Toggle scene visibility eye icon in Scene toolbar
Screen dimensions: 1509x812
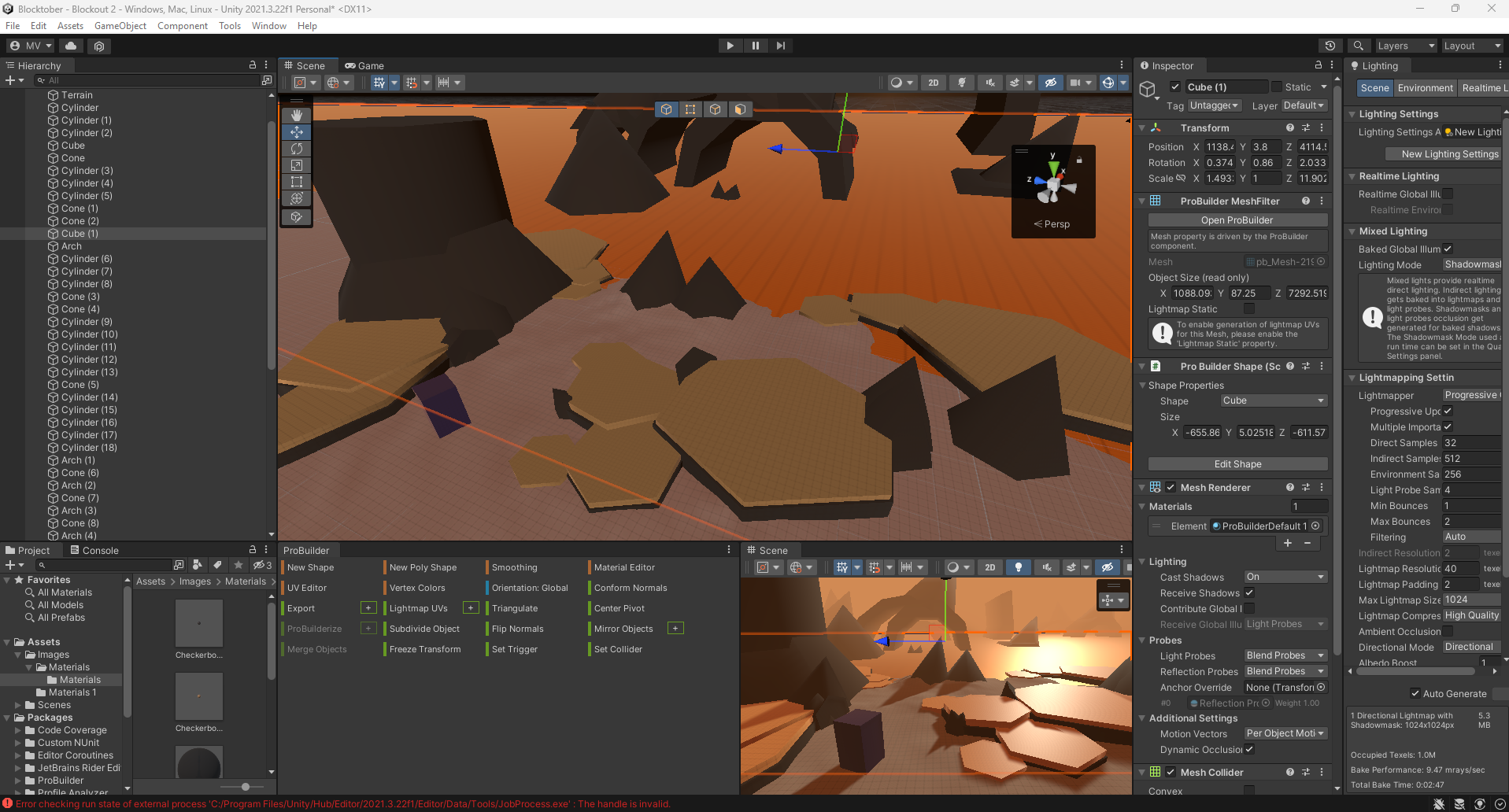click(1050, 83)
